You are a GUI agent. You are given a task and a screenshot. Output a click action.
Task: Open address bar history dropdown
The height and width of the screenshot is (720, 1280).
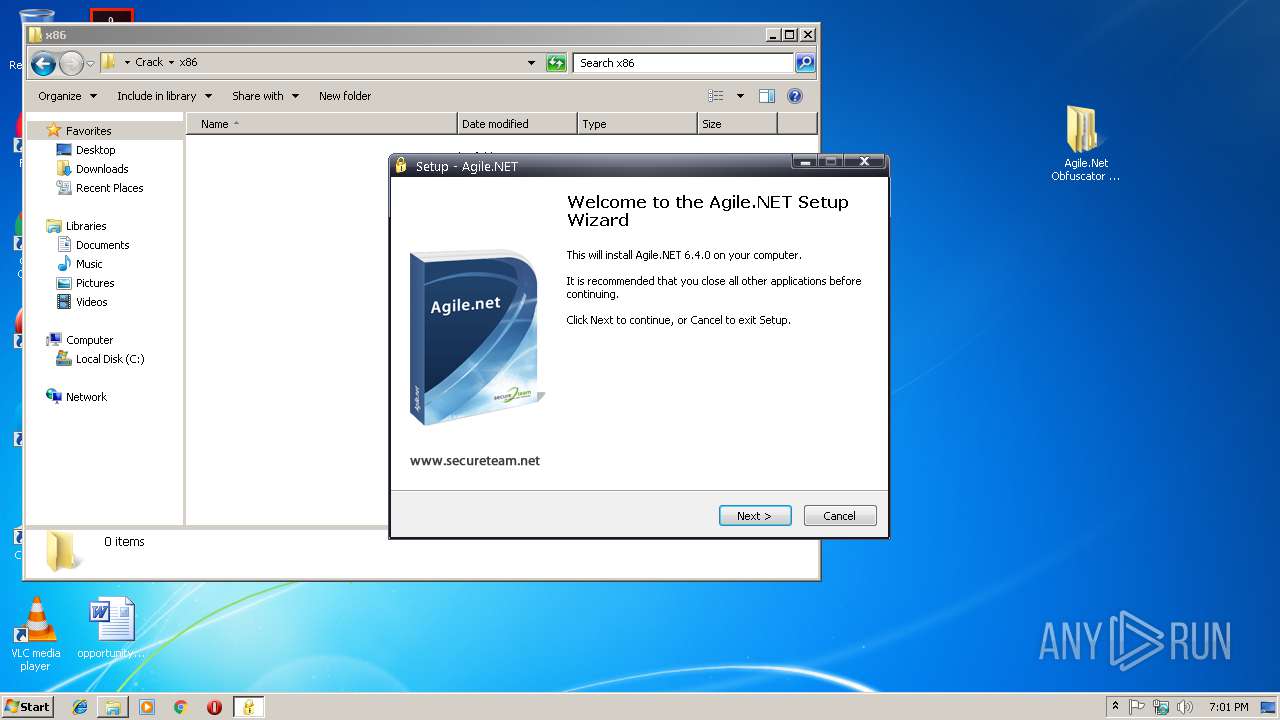tap(531, 63)
